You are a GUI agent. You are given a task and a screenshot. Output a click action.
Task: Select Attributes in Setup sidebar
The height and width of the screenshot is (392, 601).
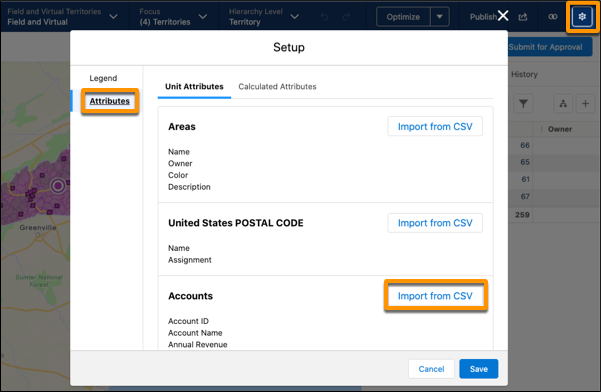pyautogui.click(x=110, y=101)
